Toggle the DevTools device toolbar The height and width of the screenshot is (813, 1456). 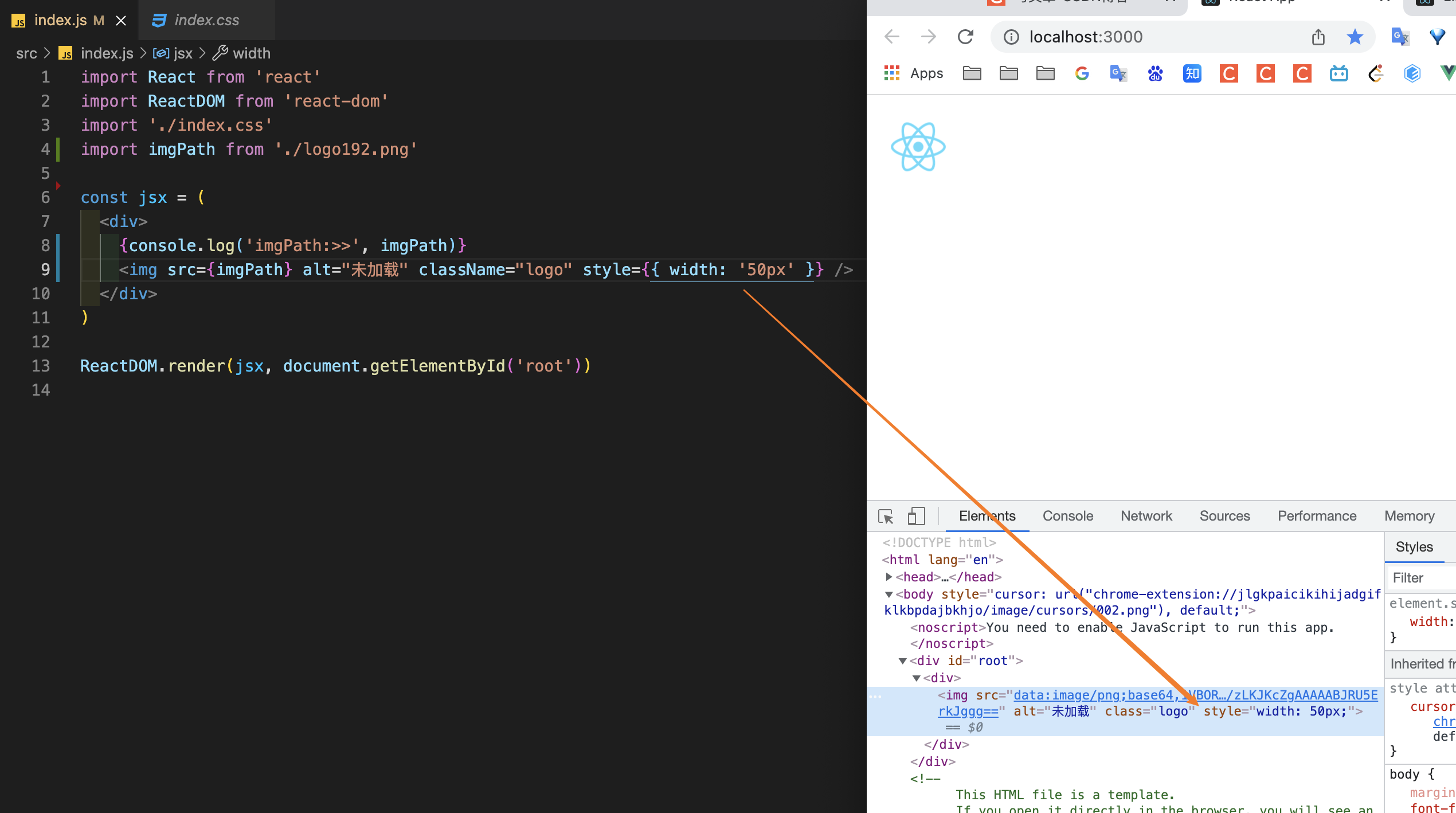pyautogui.click(x=916, y=516)
